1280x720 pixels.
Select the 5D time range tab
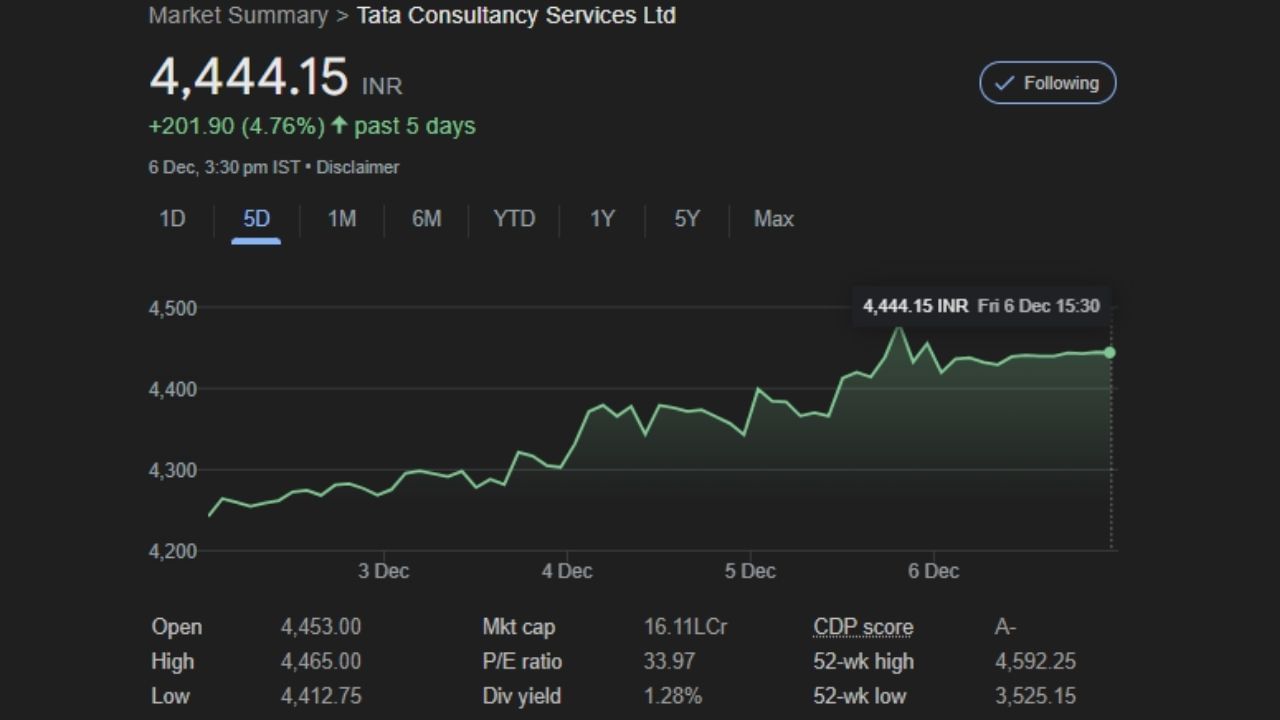pos(257,219)
